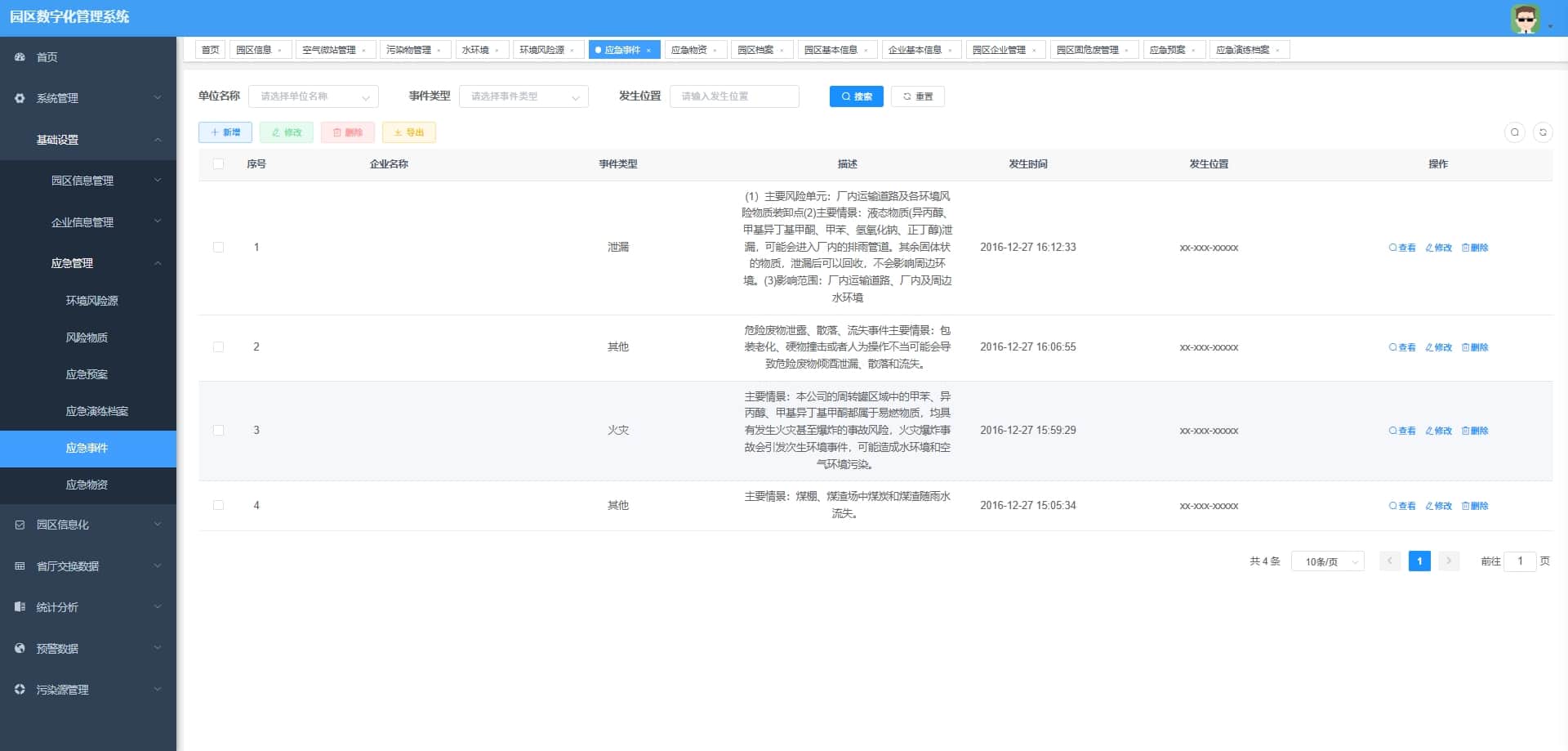Expand 系统管理 menu
Screen dimensions: 1568x751
tap(88, 98)
